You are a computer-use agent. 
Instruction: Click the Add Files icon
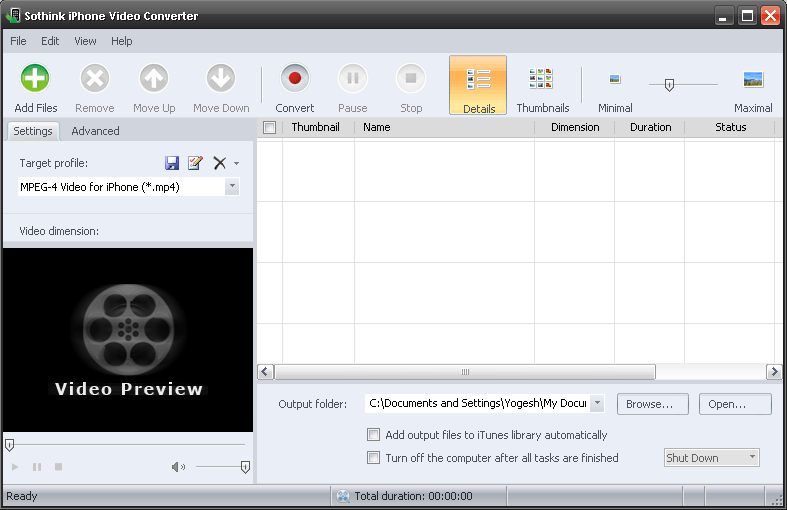[x=35, y=78]
